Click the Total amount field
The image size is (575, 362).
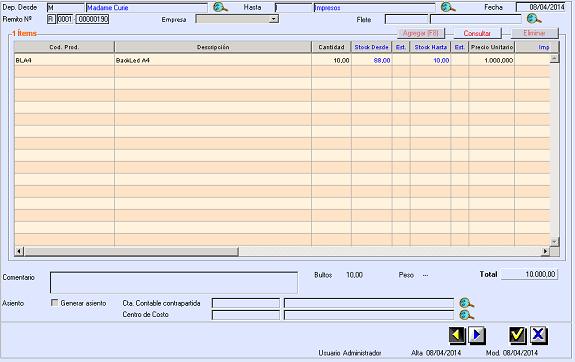click(530, 274)
